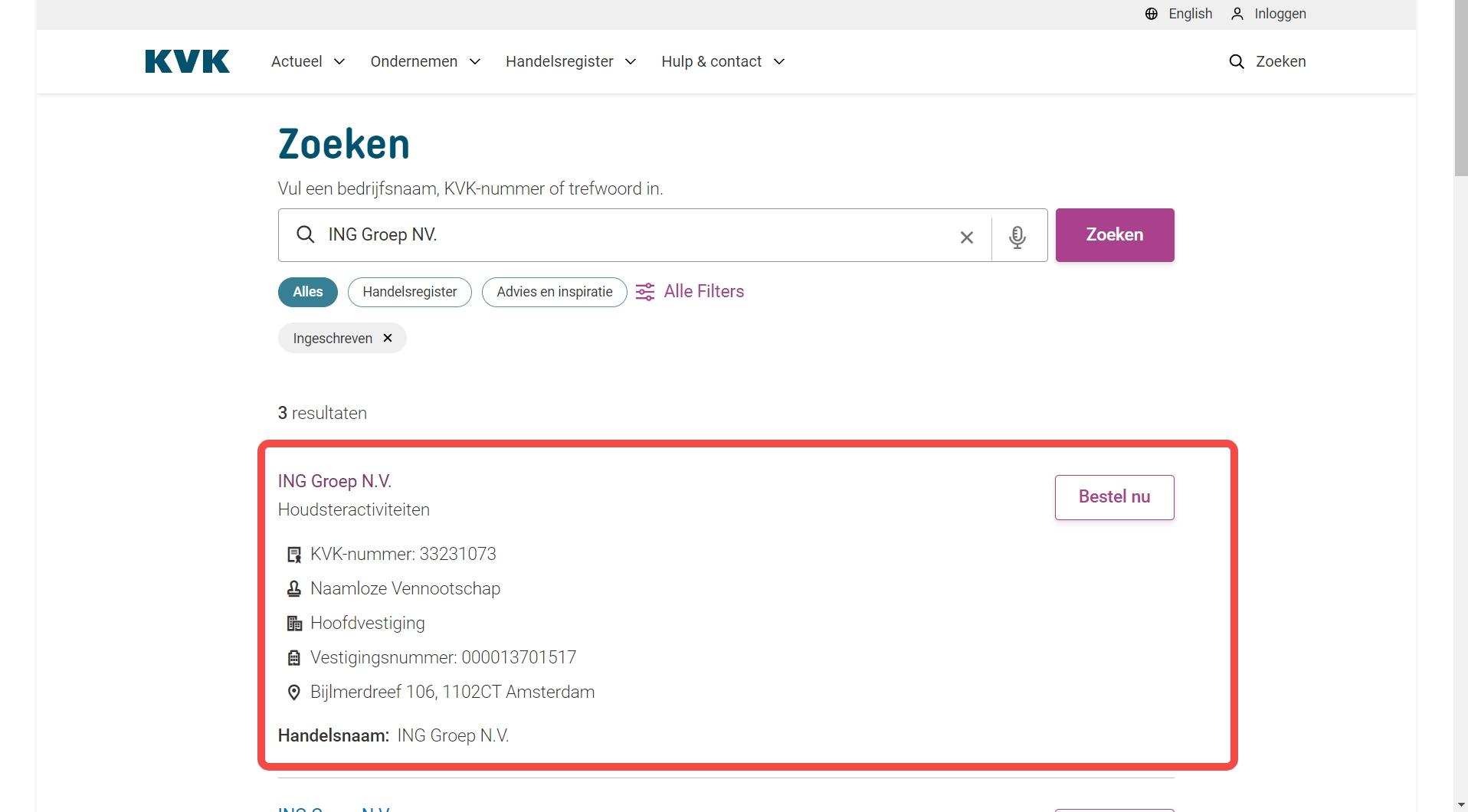This screenshot has height=812, width=1468.
Task: Click the address location pin icon
Action: pyautogui.click(x=294, y=692)
